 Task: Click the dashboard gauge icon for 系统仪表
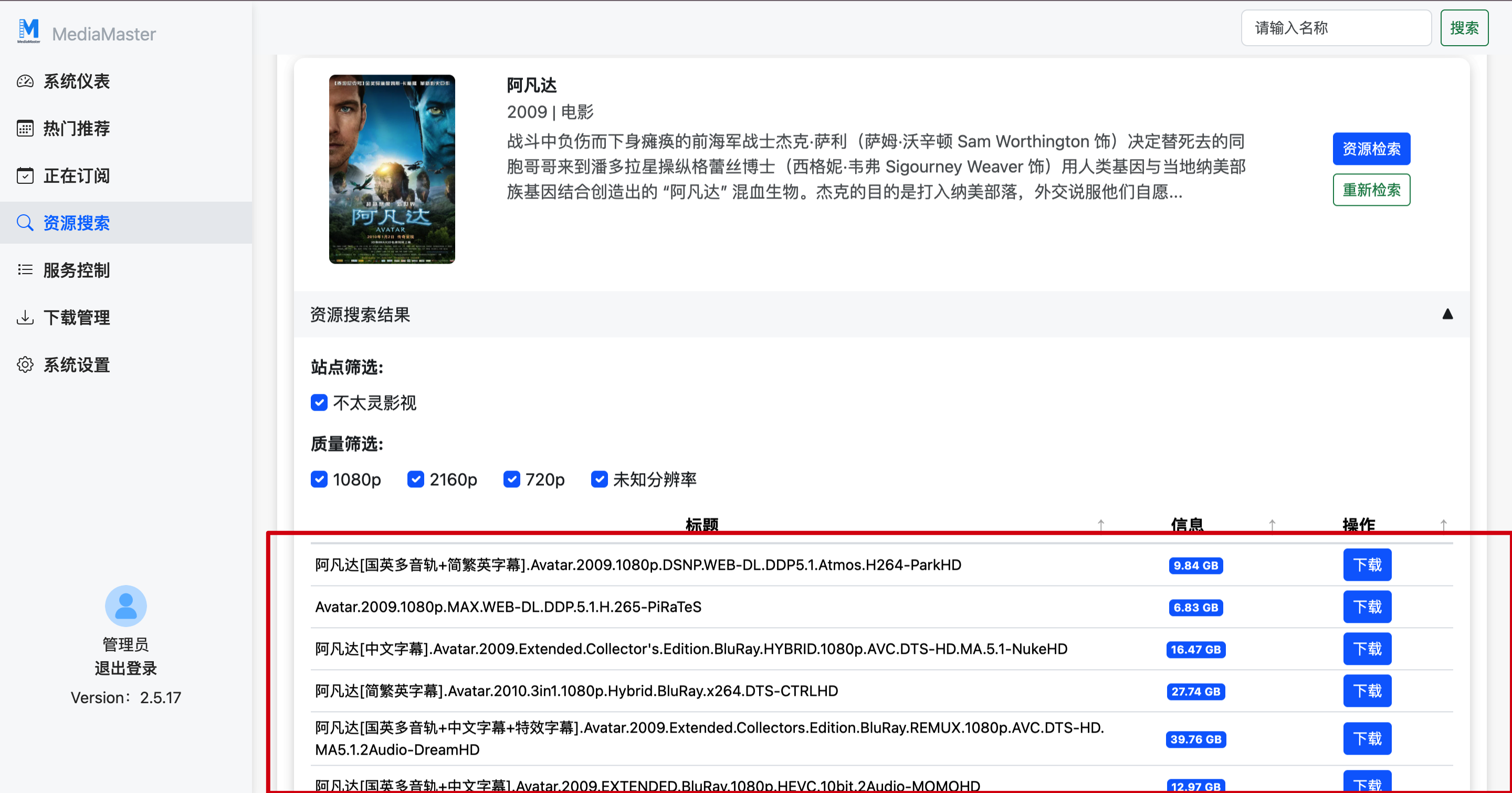point(25,81)
